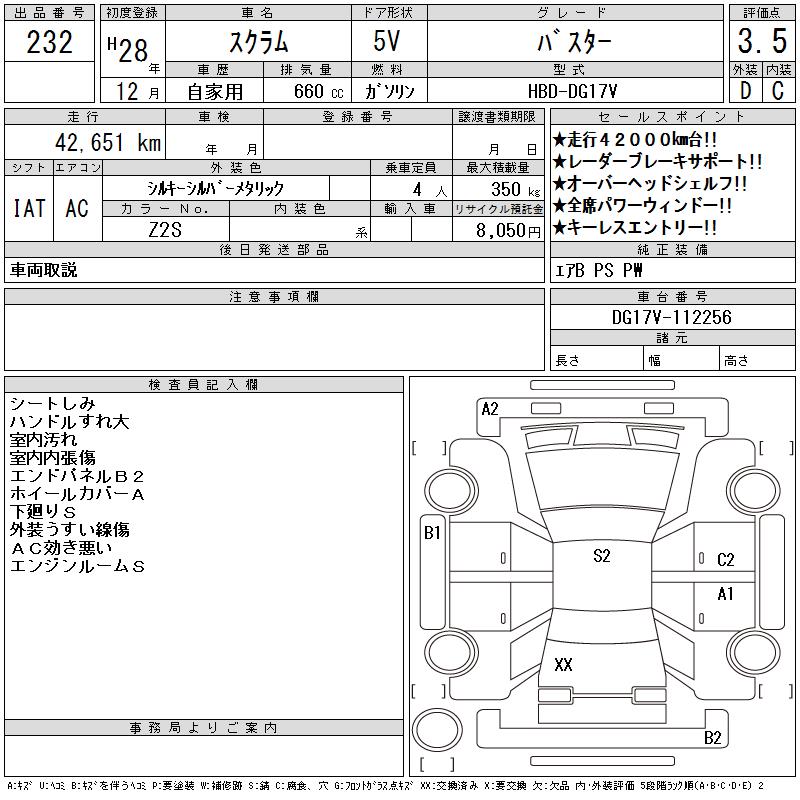Click the 長さ length field
Image resolution: width=800 pixels, height=800 pixels.
coord(596,359)
